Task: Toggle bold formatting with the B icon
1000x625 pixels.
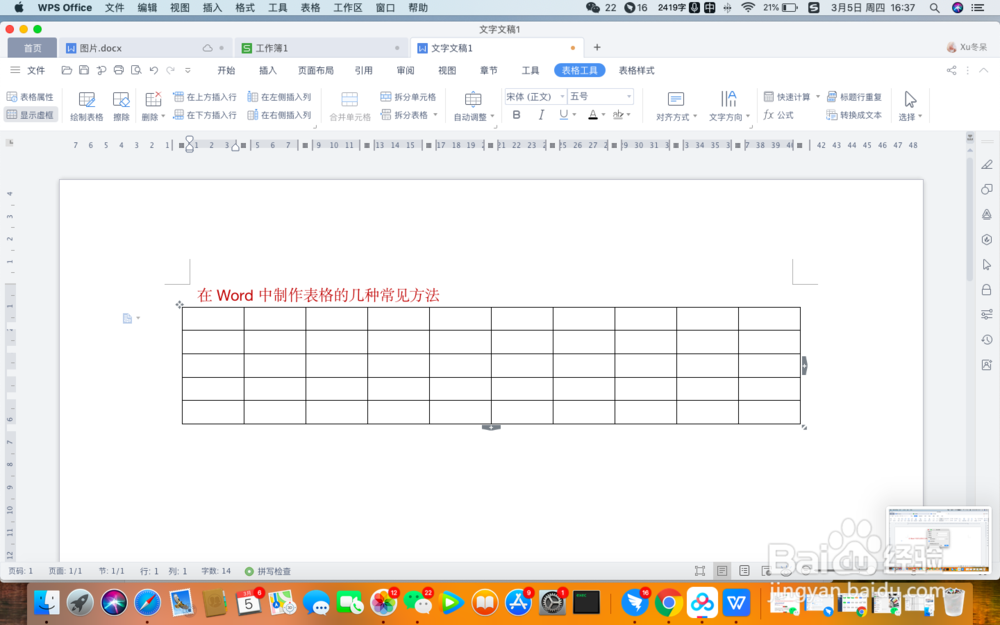Action: pyautogui.click(x=516, y=115)
